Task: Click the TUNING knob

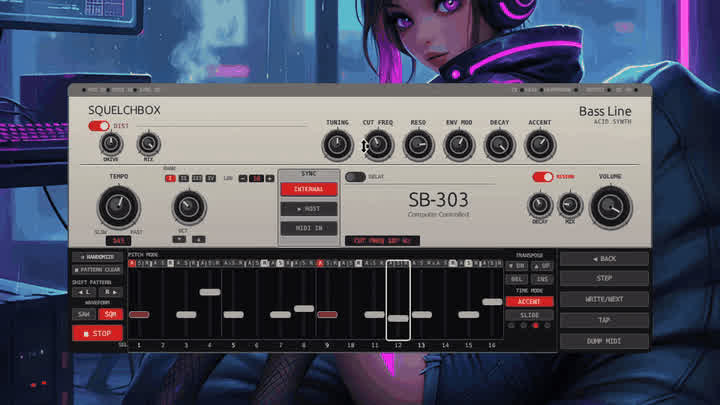Action: 338,145
